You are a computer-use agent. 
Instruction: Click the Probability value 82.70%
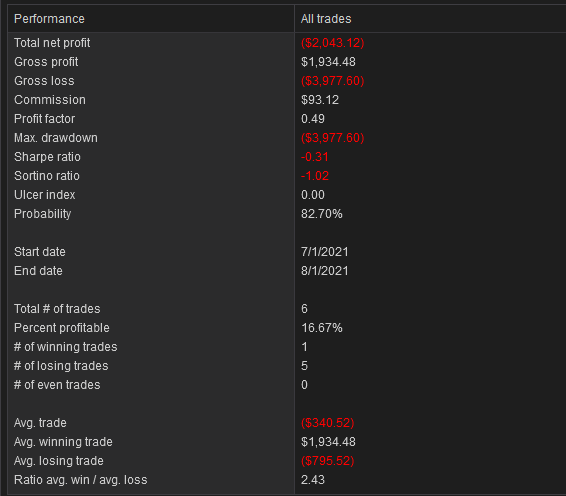[322, 214]
